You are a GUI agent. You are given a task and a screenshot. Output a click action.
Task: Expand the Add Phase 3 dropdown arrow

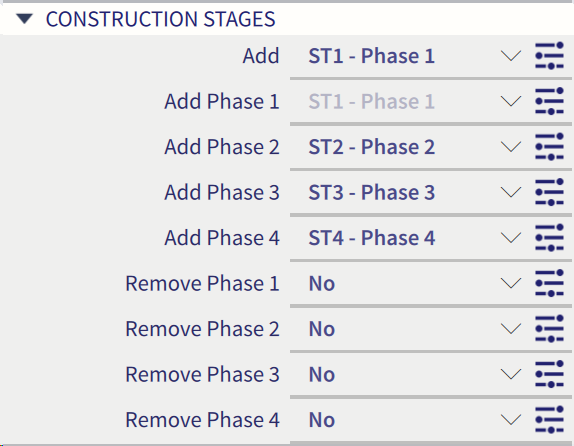click(511, 192)
